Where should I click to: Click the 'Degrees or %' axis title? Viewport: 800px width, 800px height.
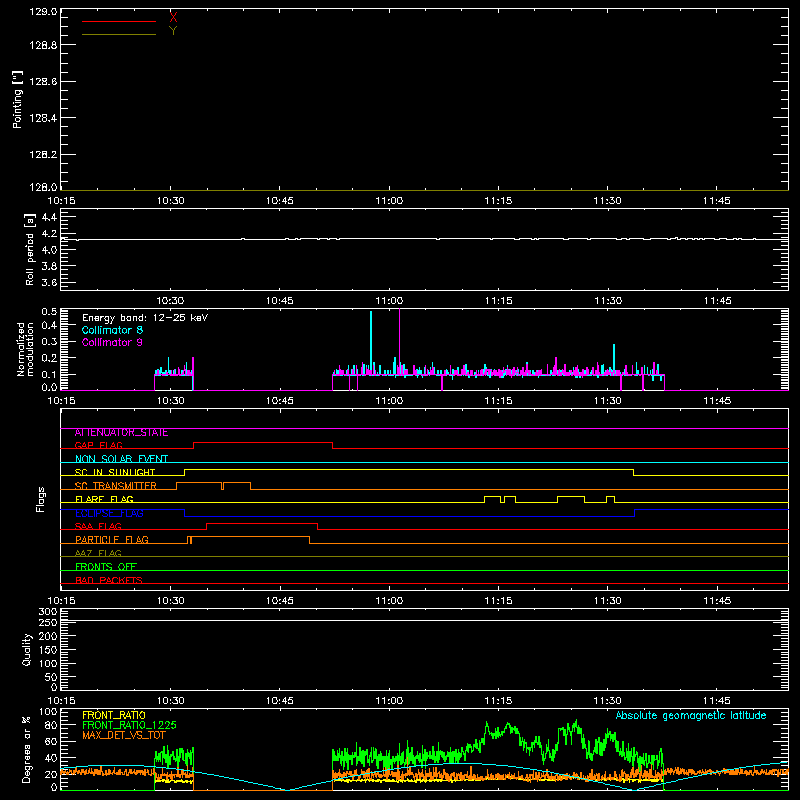[x=26, y=749]
